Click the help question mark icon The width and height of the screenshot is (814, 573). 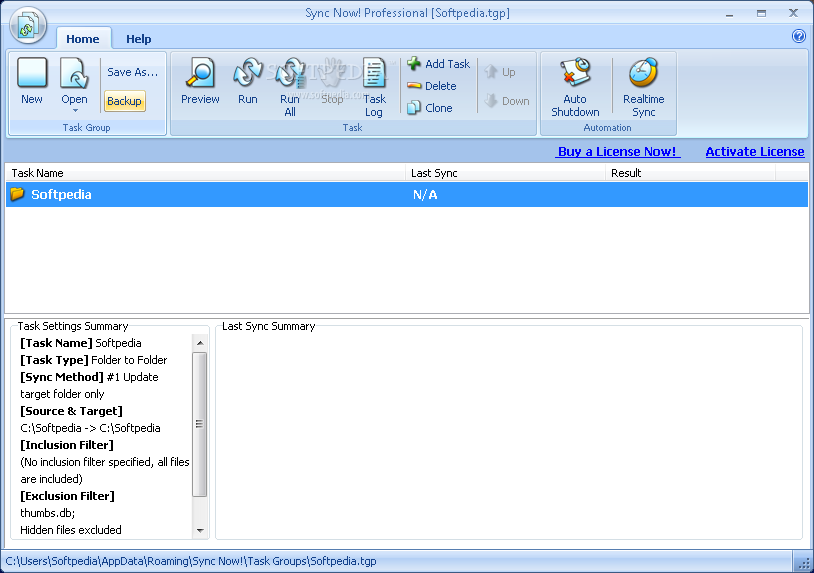point(798,36)
